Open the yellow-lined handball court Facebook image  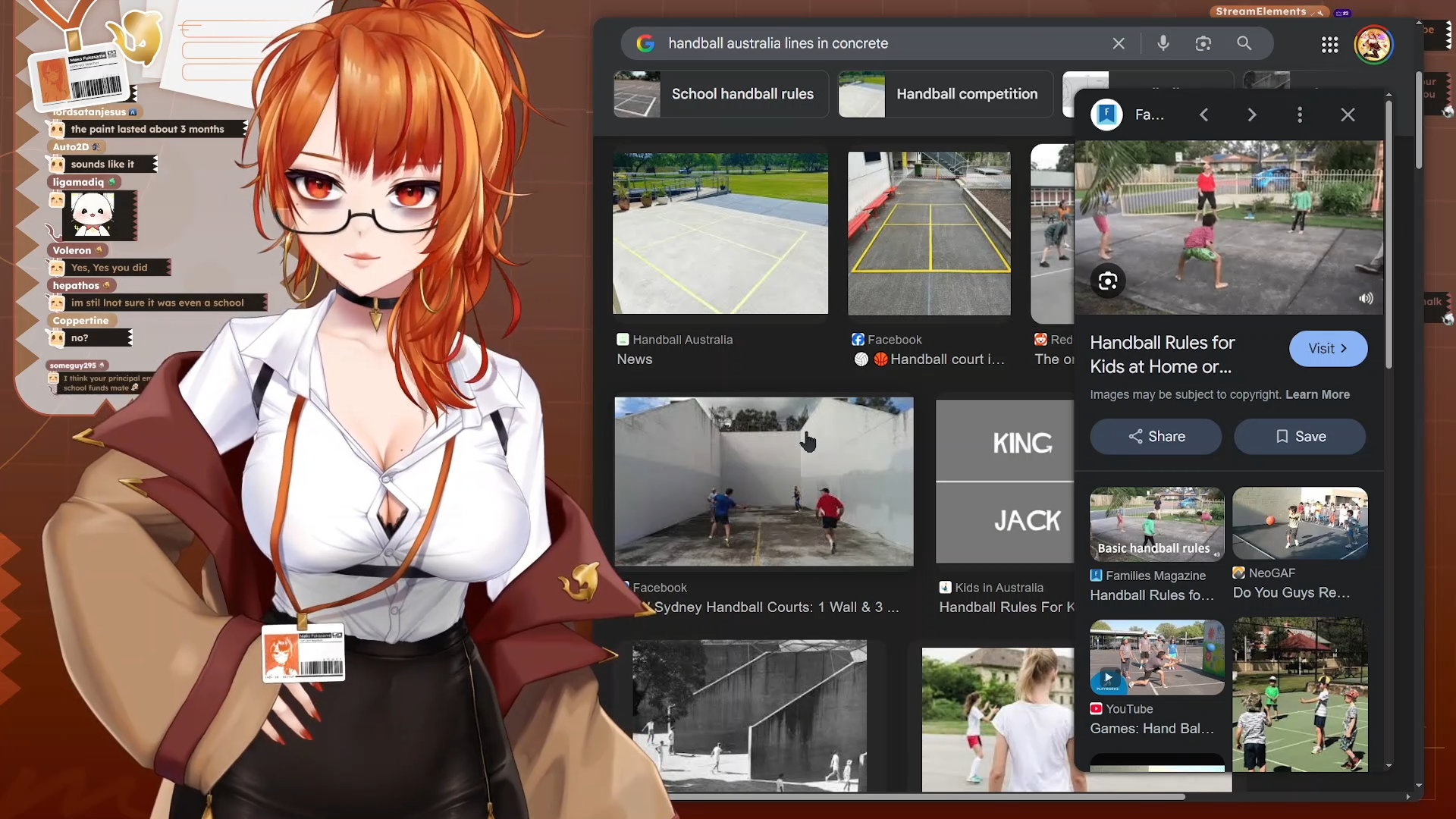[929, 234]
